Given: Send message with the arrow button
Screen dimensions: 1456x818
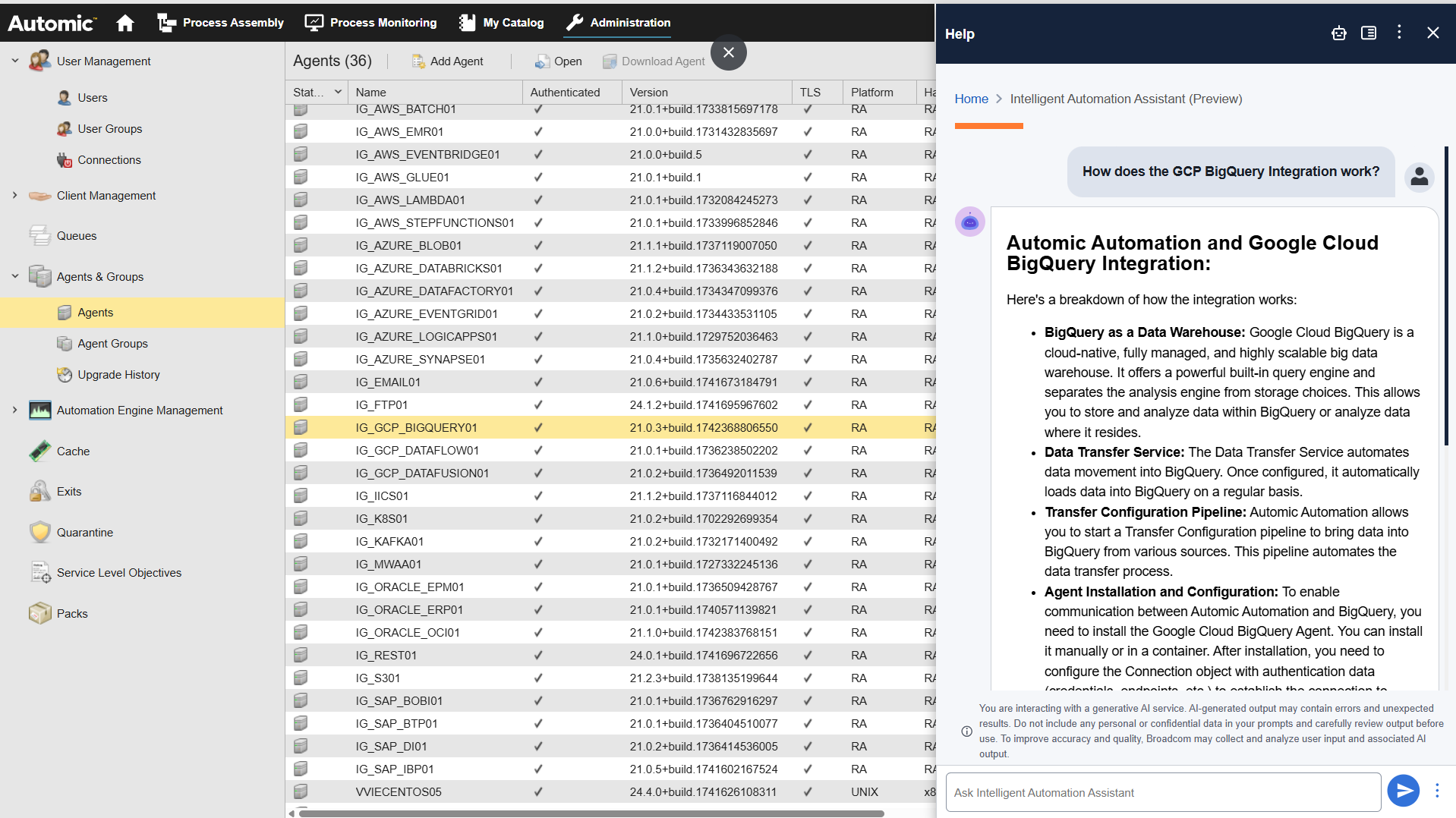Looking at the screenshot, I should pyautogui.click(x=1403, y=791).
